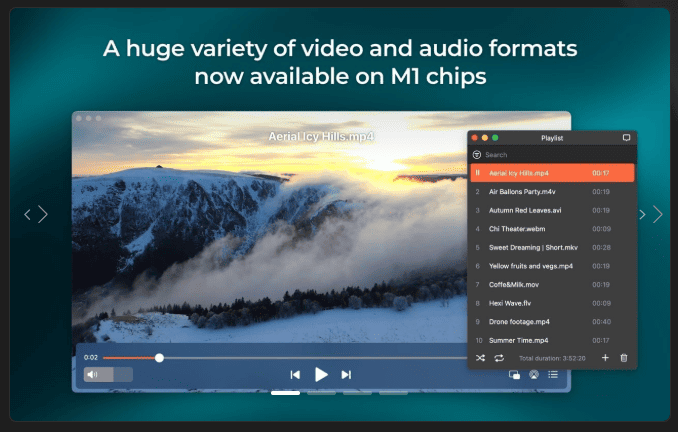Open the playlist filter icon beside Search
This screenshot has width=678, height=432.
coord(477,155)
